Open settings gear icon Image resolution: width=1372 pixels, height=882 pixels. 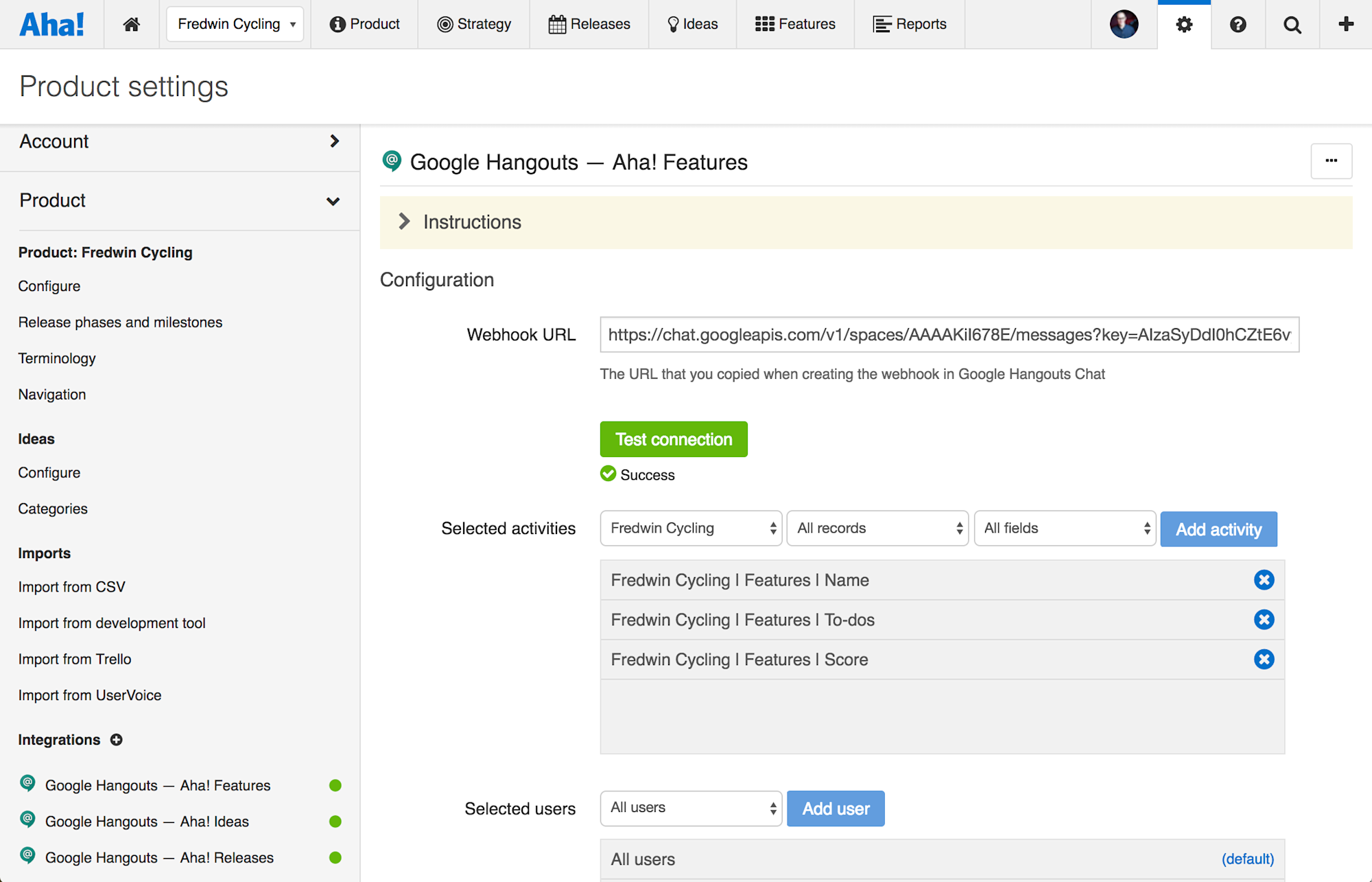coord(1184,25)
